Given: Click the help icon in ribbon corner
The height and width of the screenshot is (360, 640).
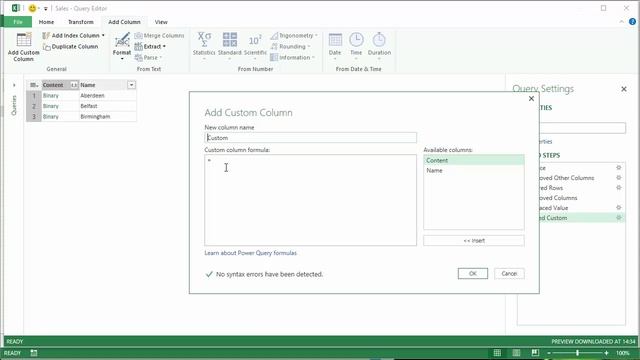Looking at the screenshot, I should click(x=632, y=22).
